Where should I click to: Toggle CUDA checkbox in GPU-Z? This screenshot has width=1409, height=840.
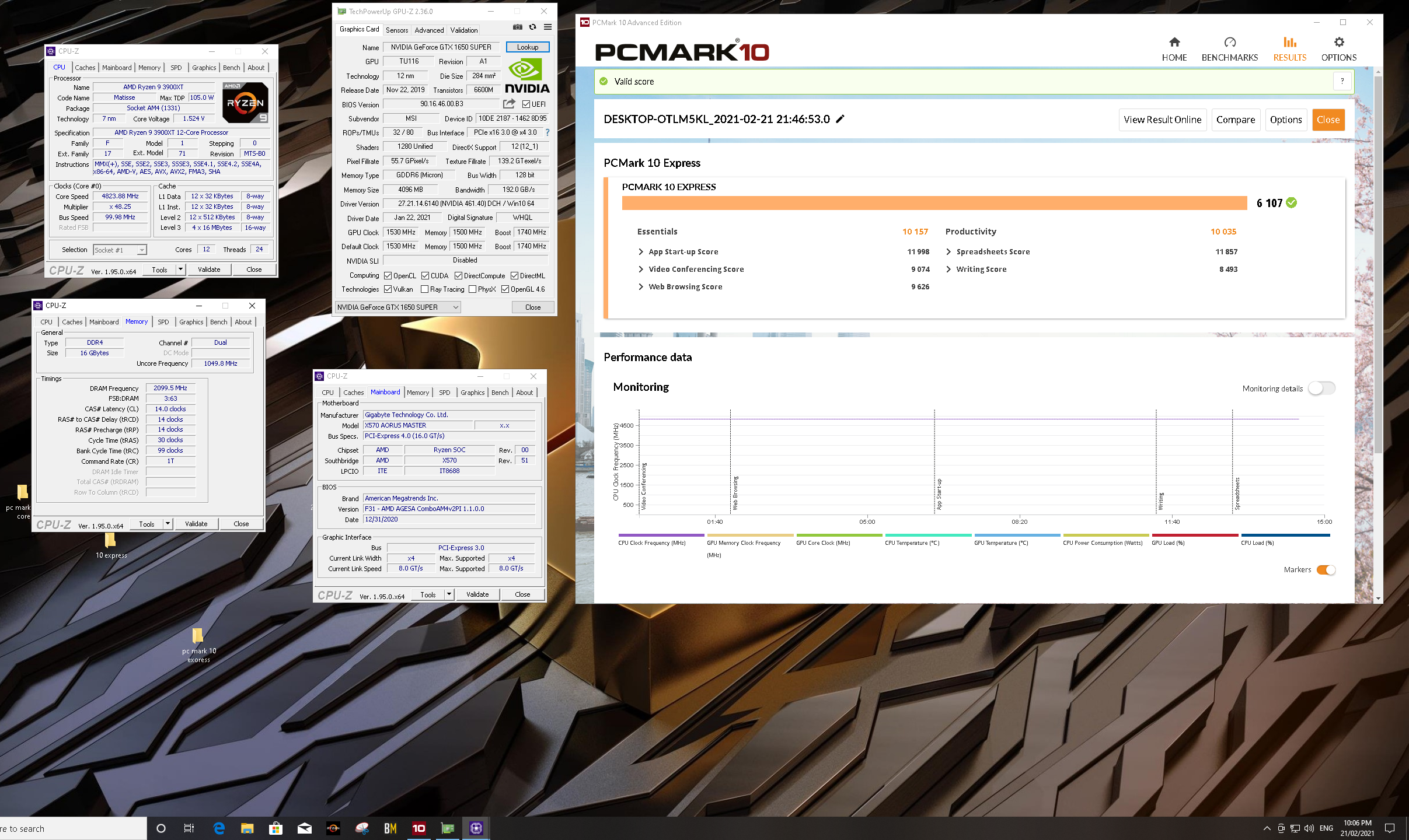tap(425, 276)
